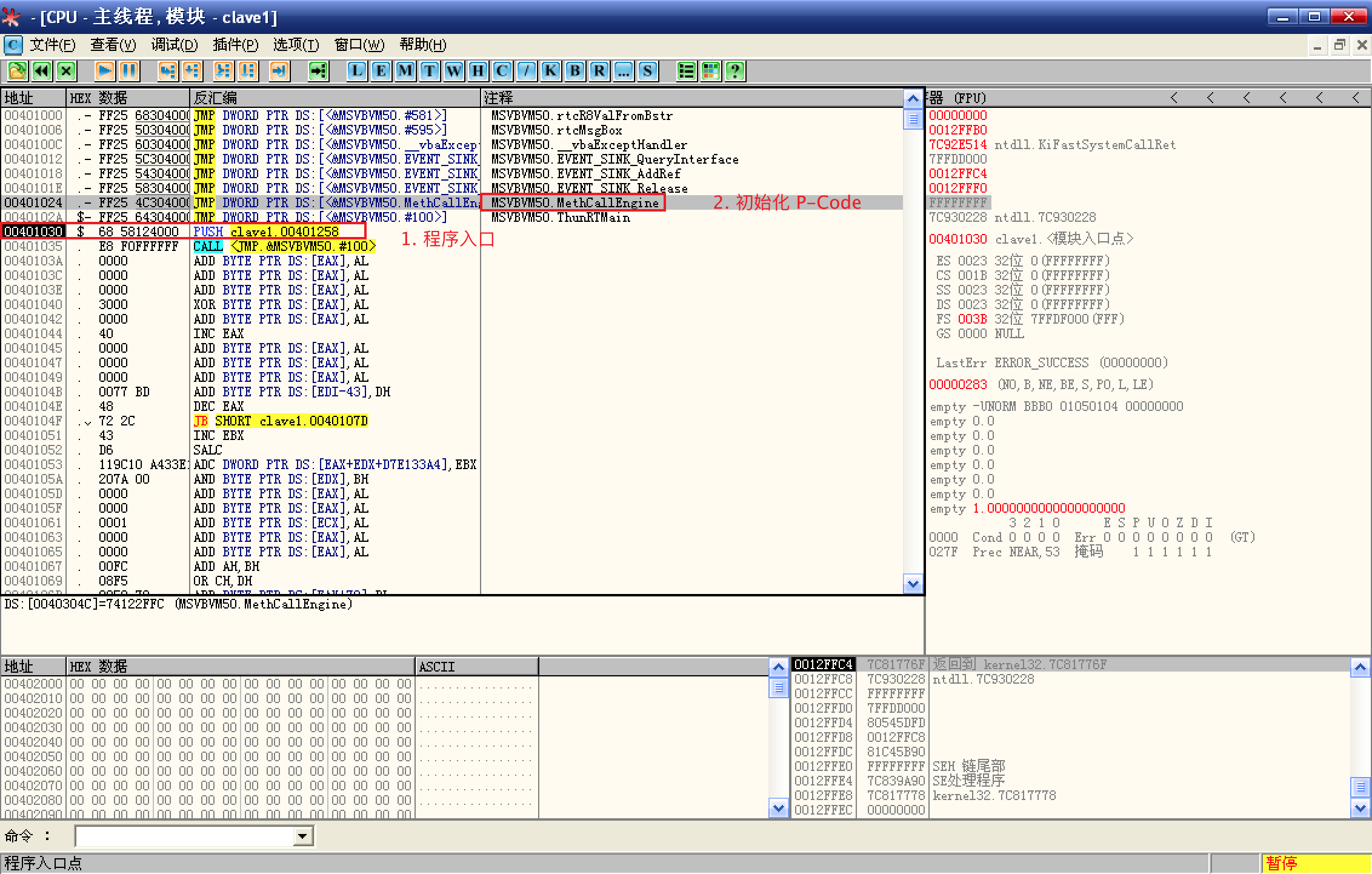The image size is (1372, 874).
Task: Open the 查看(V) view menu
Action: 113,45
